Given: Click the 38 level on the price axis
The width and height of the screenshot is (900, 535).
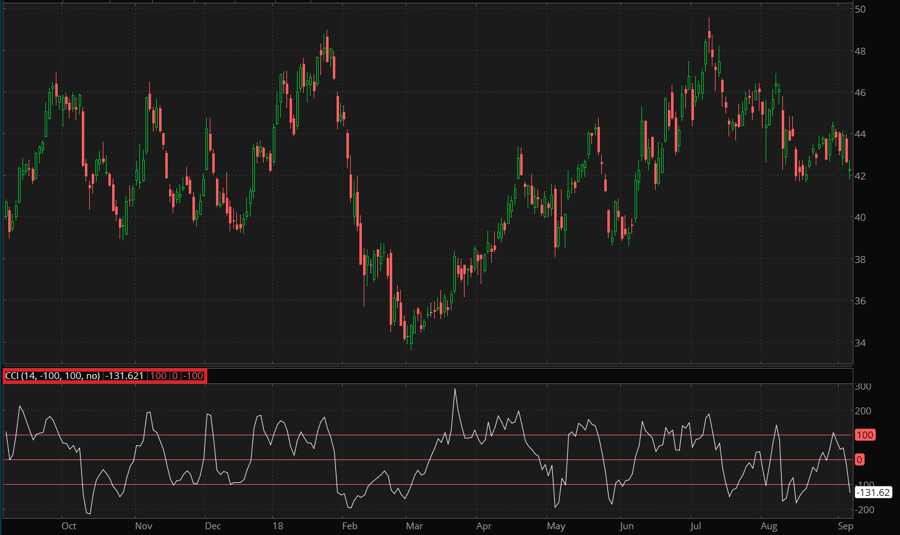Looking at the screenshot, I should coord(859,259).
